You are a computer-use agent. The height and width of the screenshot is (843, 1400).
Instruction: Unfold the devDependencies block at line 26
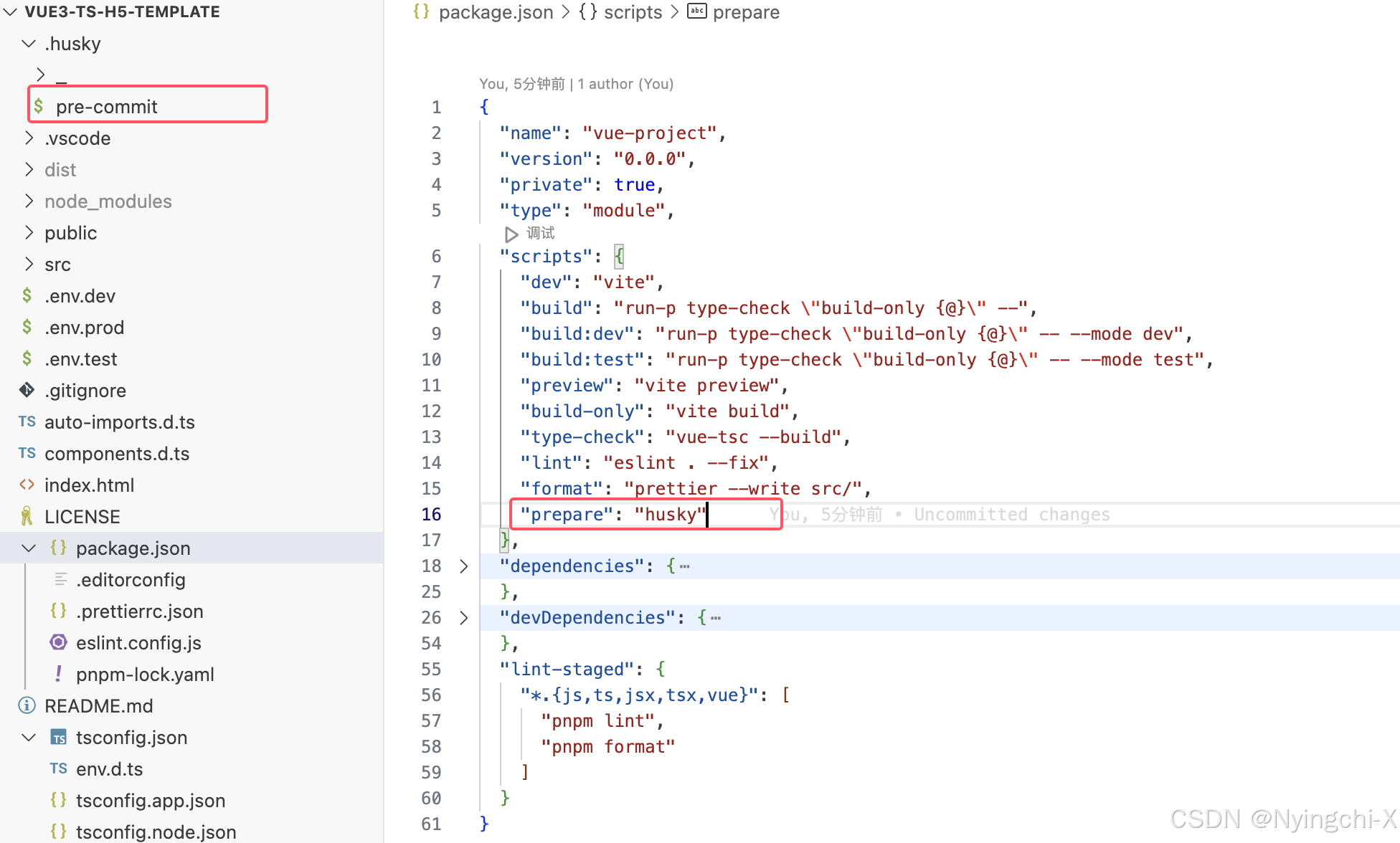click(464, 618)
